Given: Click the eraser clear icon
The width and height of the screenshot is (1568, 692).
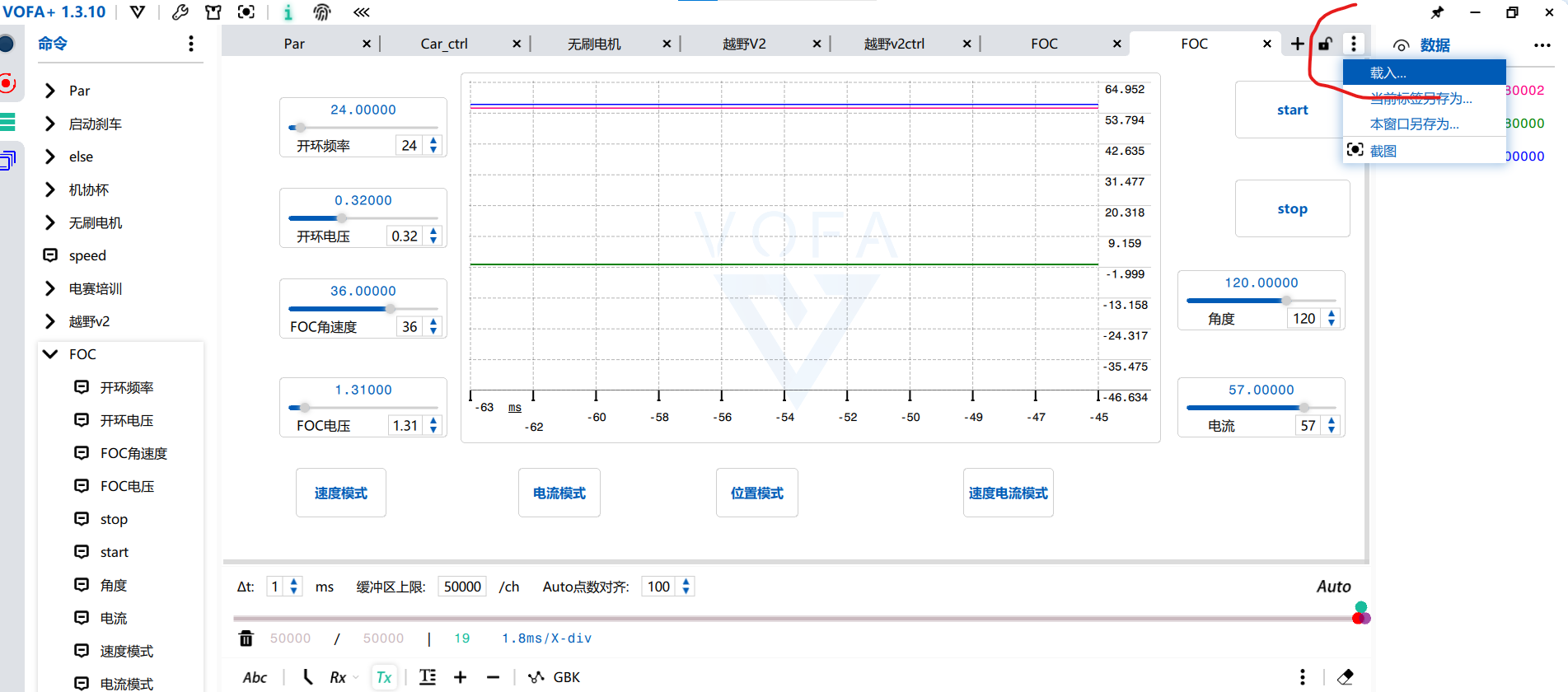Looking at the screenshot, I should (x=1346, y=677).
